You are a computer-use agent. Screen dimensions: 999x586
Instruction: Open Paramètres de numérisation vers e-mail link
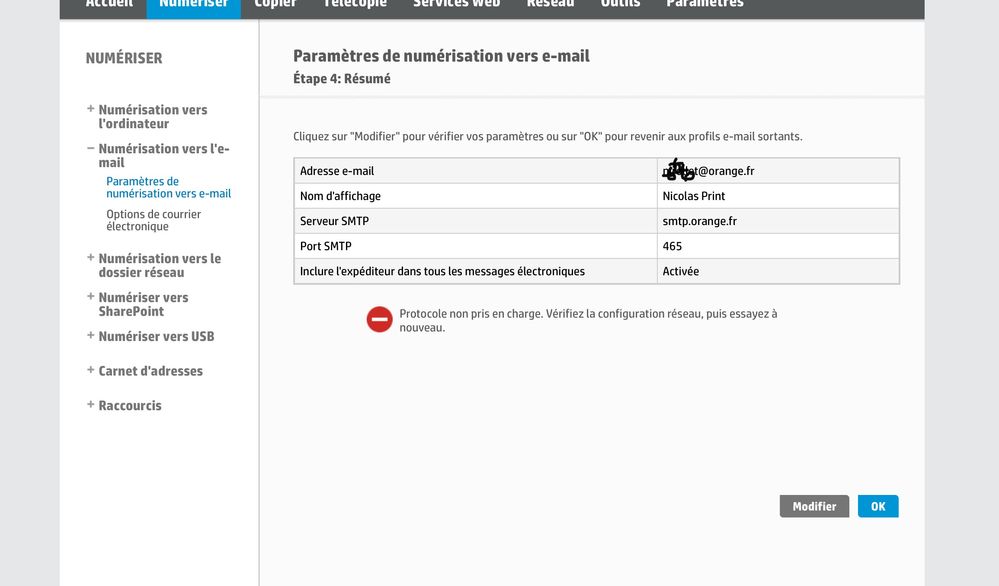(x=168, y=187)
